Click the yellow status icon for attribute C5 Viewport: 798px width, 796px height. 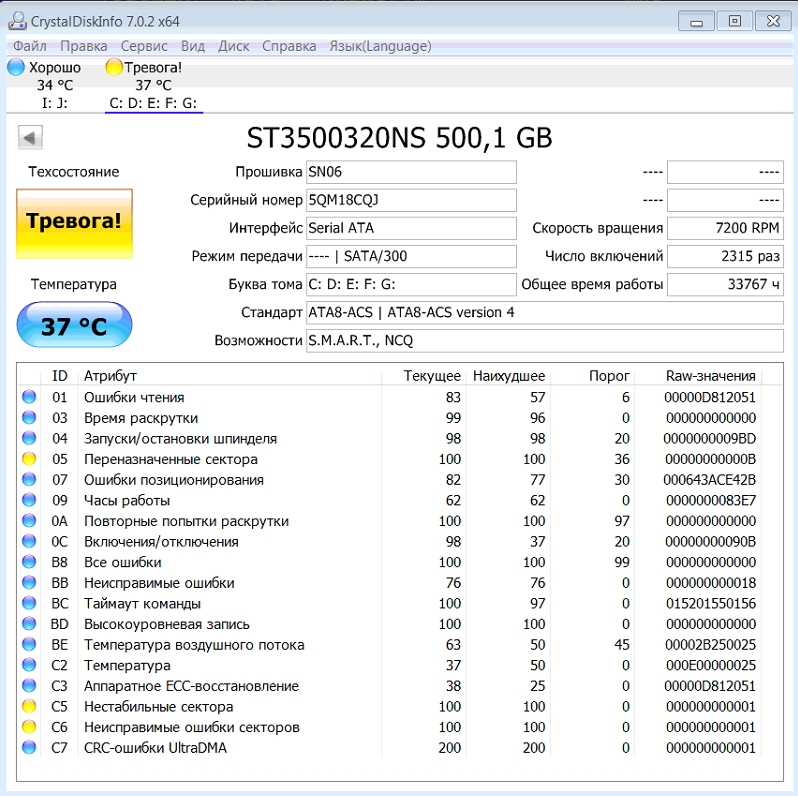28,707
